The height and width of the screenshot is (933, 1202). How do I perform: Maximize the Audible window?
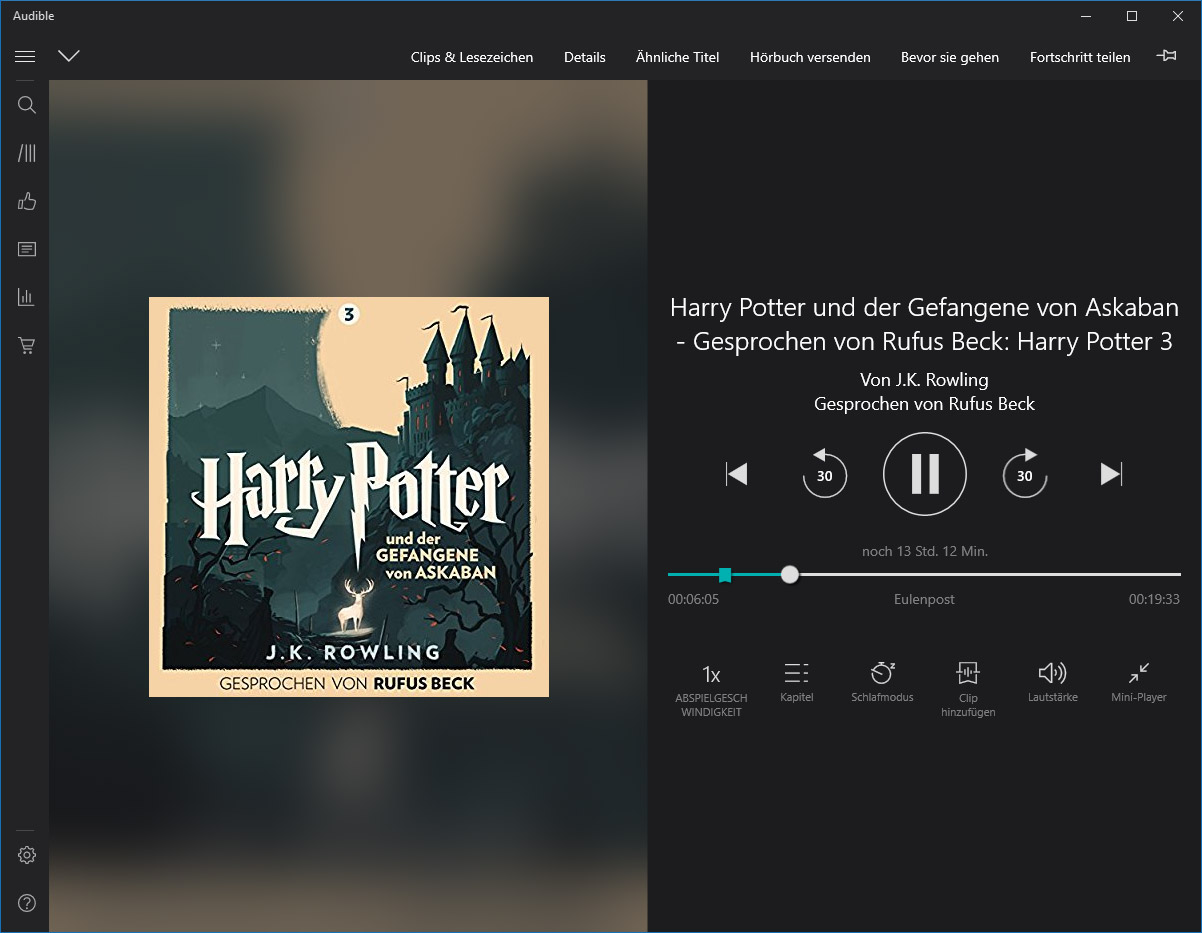tap(1132, 16)
